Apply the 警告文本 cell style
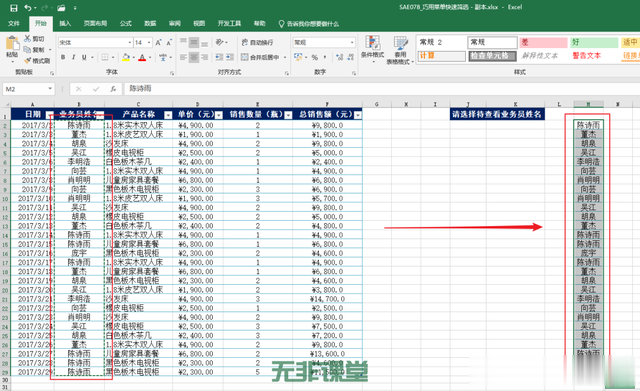The width and height of the screenshot is (640, 391). coord(594,56)
